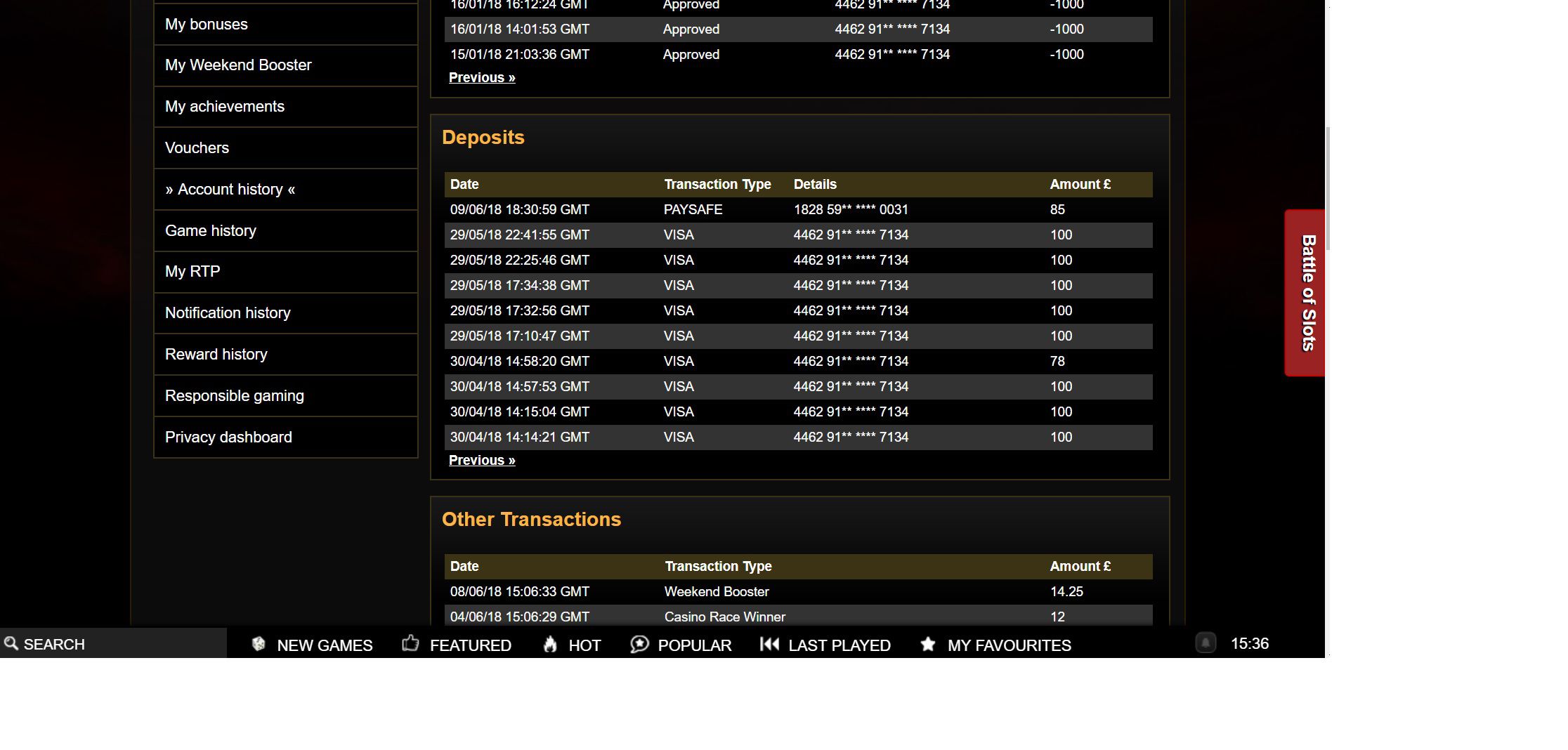Click the Other Transactions heading

532,520
